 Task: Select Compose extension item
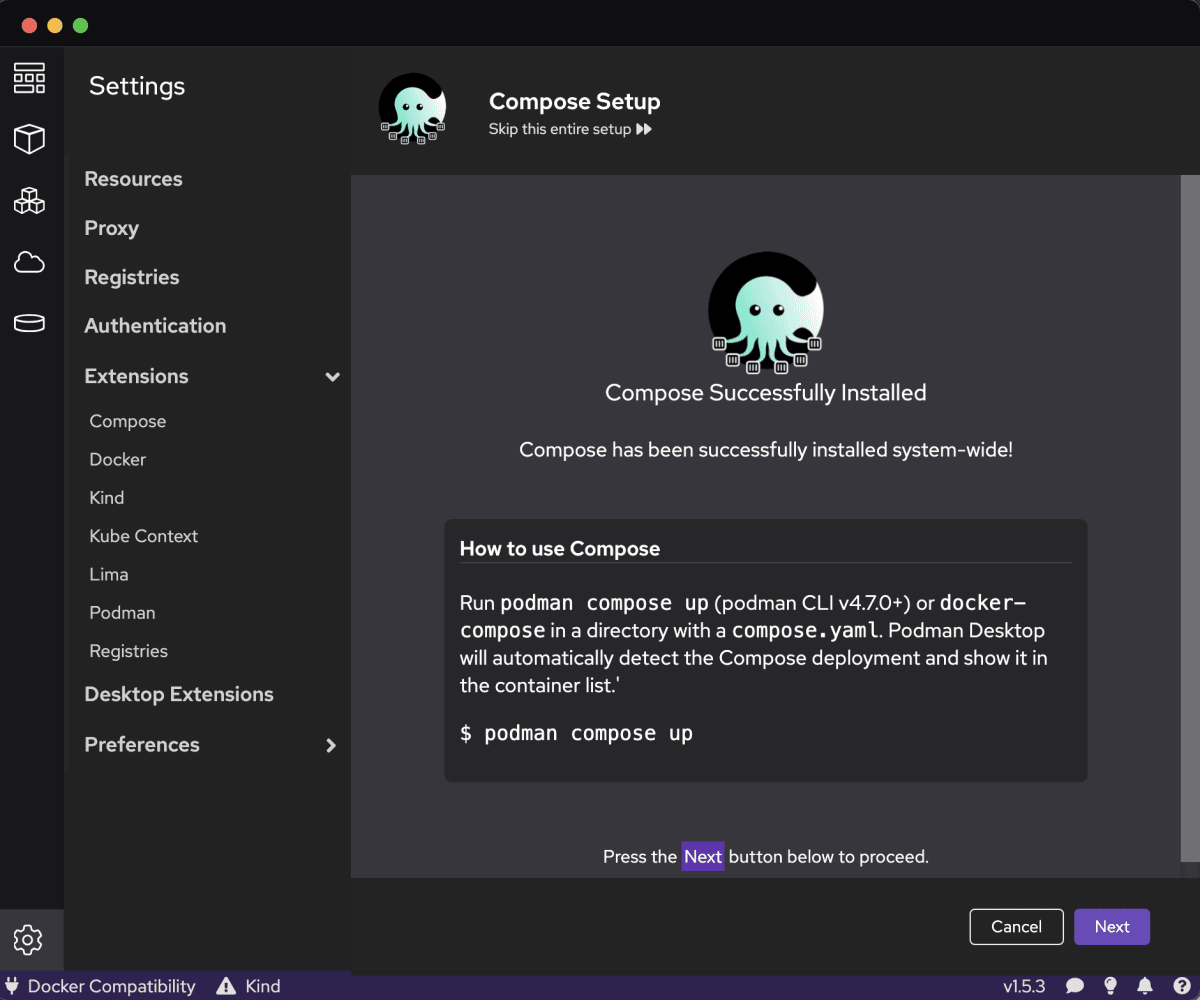pyautogui.click(x=128, y=421)
